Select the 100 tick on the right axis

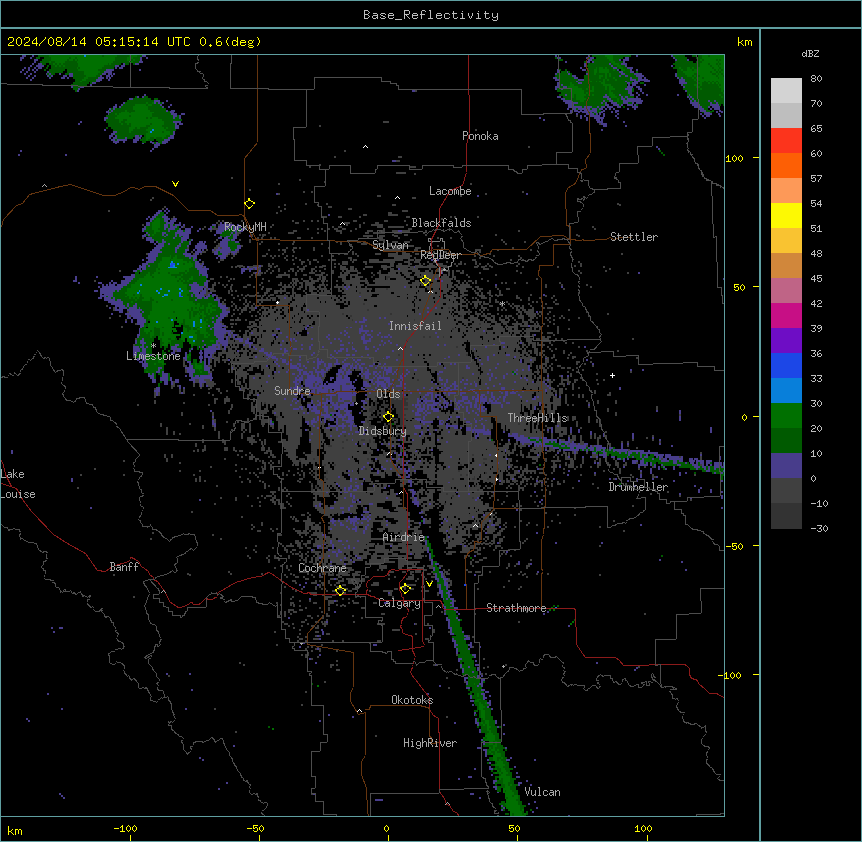(x=734, y=158)
